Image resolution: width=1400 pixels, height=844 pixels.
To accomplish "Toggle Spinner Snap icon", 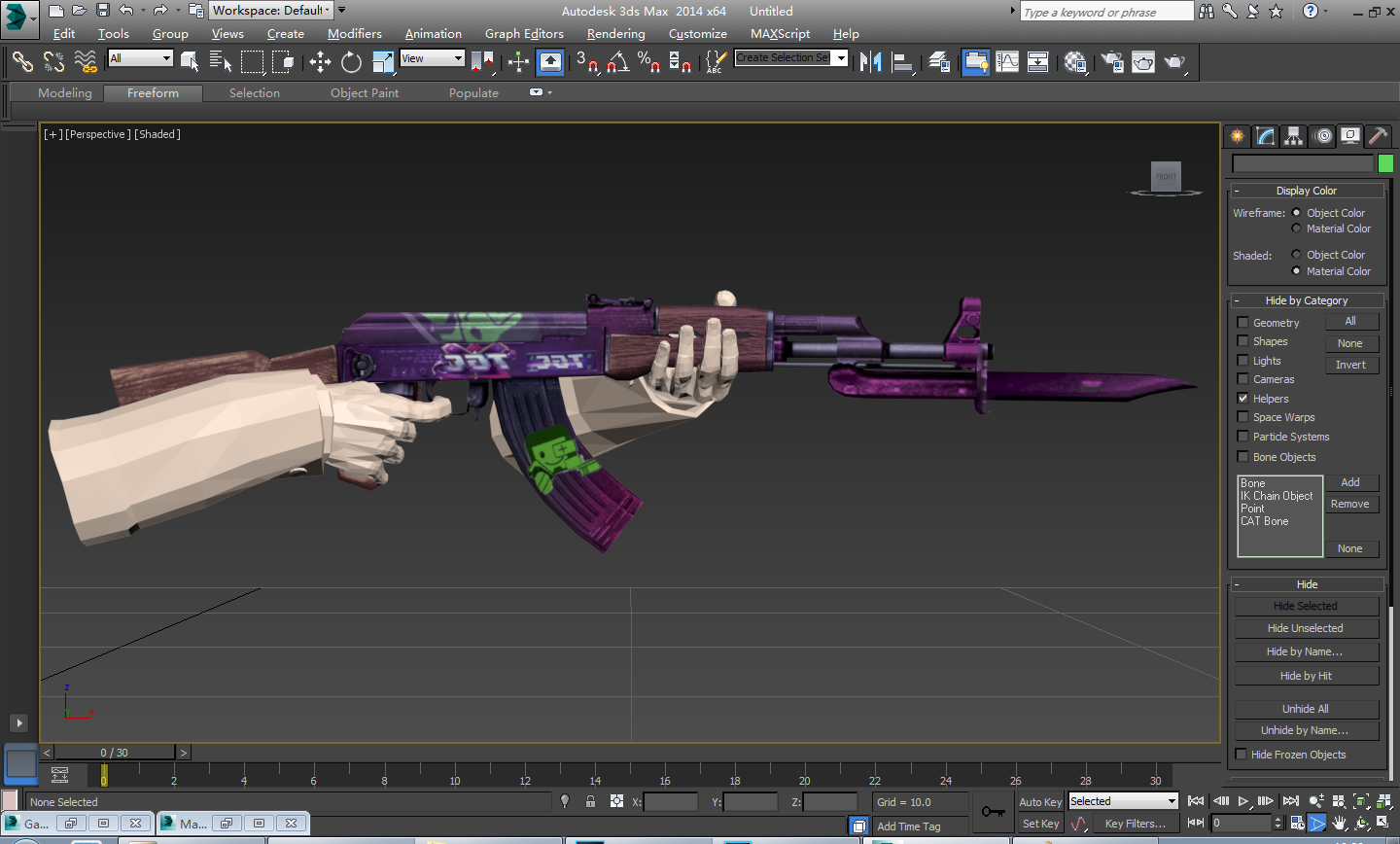I will point(681,62).
